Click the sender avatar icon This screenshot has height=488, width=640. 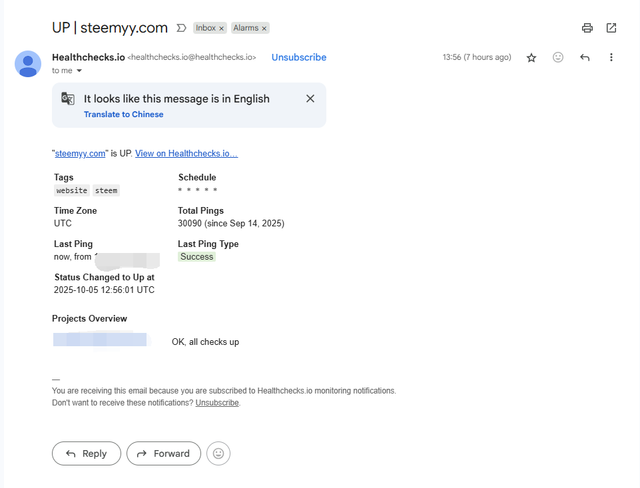click(28, 64)
